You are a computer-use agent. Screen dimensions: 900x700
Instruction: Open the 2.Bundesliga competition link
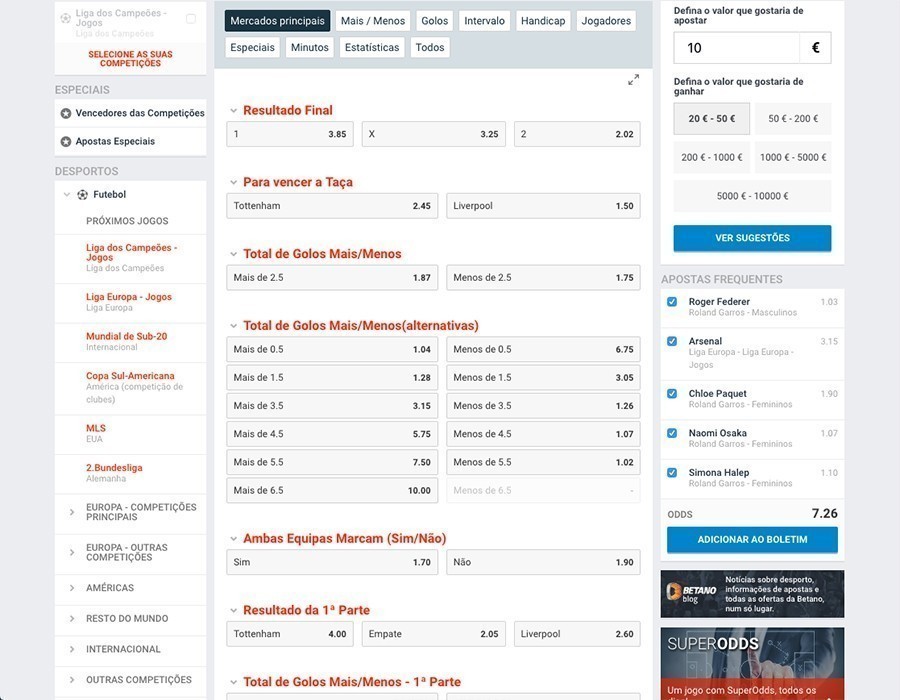point(114,468)
